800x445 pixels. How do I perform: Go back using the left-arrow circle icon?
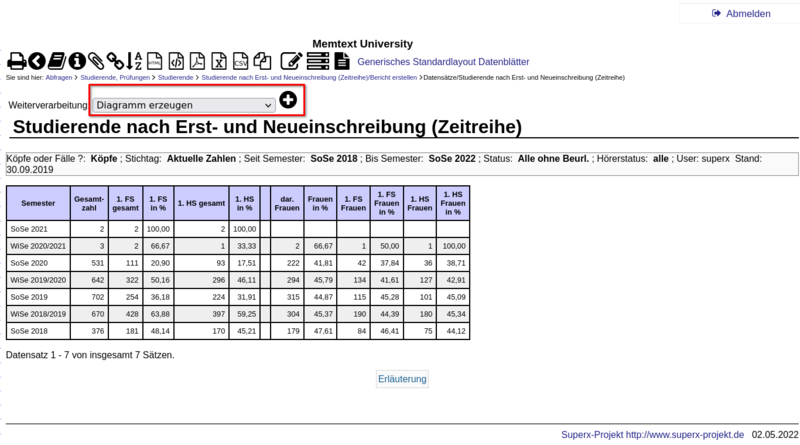[37, 61]
